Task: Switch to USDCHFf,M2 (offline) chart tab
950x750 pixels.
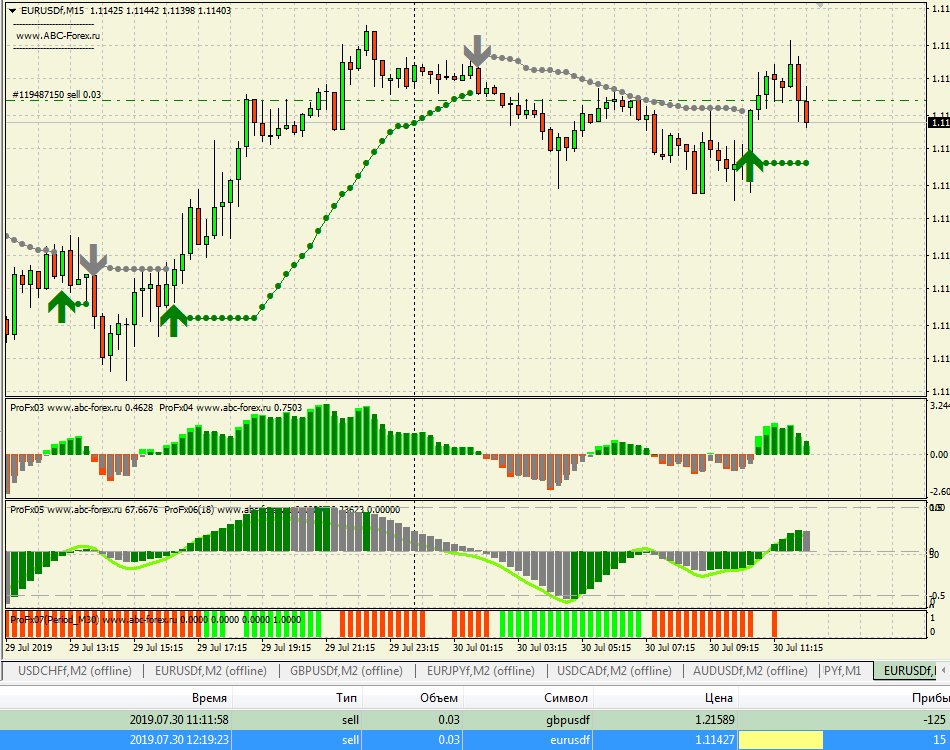Action: pyautogui.click(x=75, y=671)
